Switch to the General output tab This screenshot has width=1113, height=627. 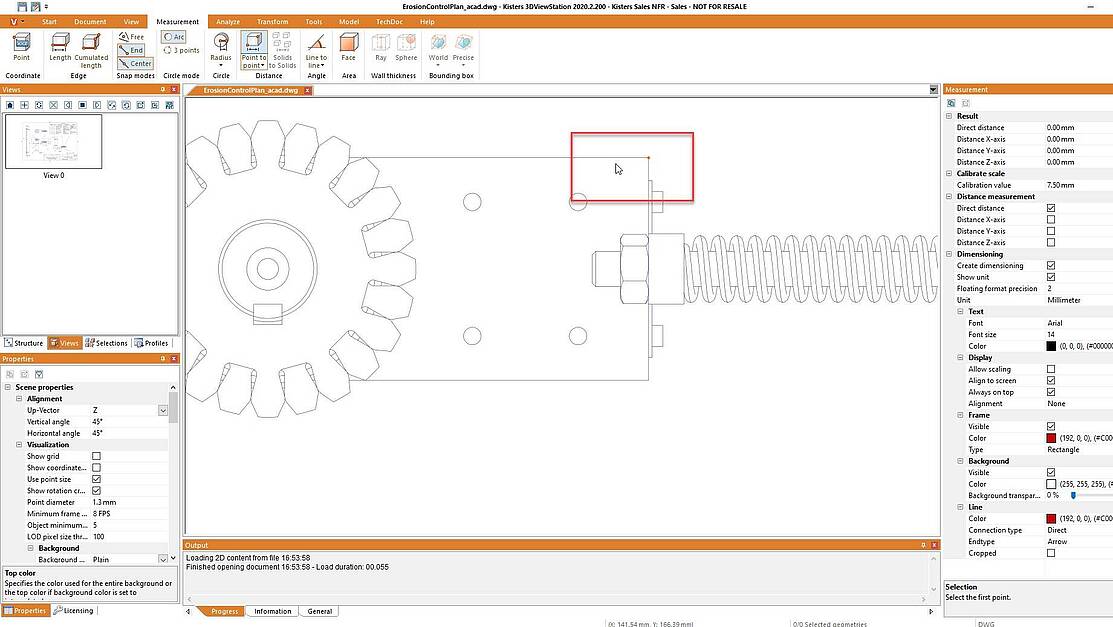click(x=319, y=611)
